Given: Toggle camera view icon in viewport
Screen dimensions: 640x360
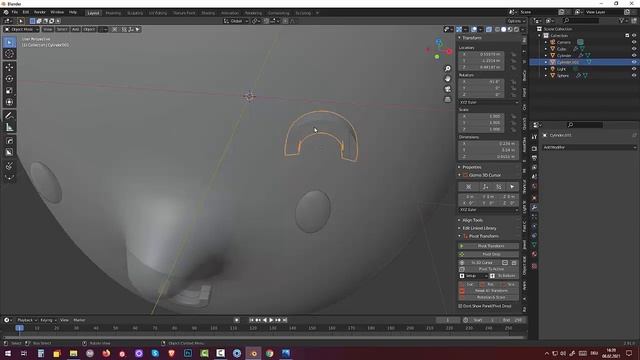Looking at the screenshot, I should click(448, 89).
